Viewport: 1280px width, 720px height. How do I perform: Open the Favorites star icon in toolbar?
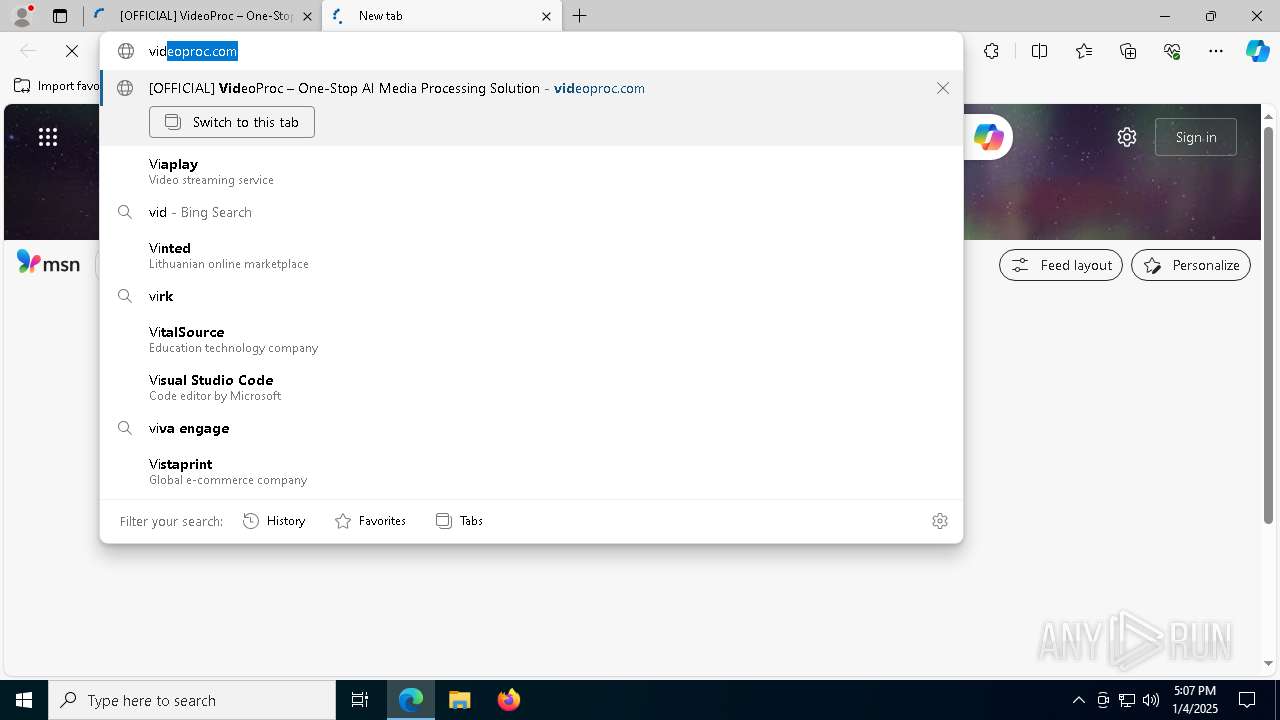coord(1084,51)
